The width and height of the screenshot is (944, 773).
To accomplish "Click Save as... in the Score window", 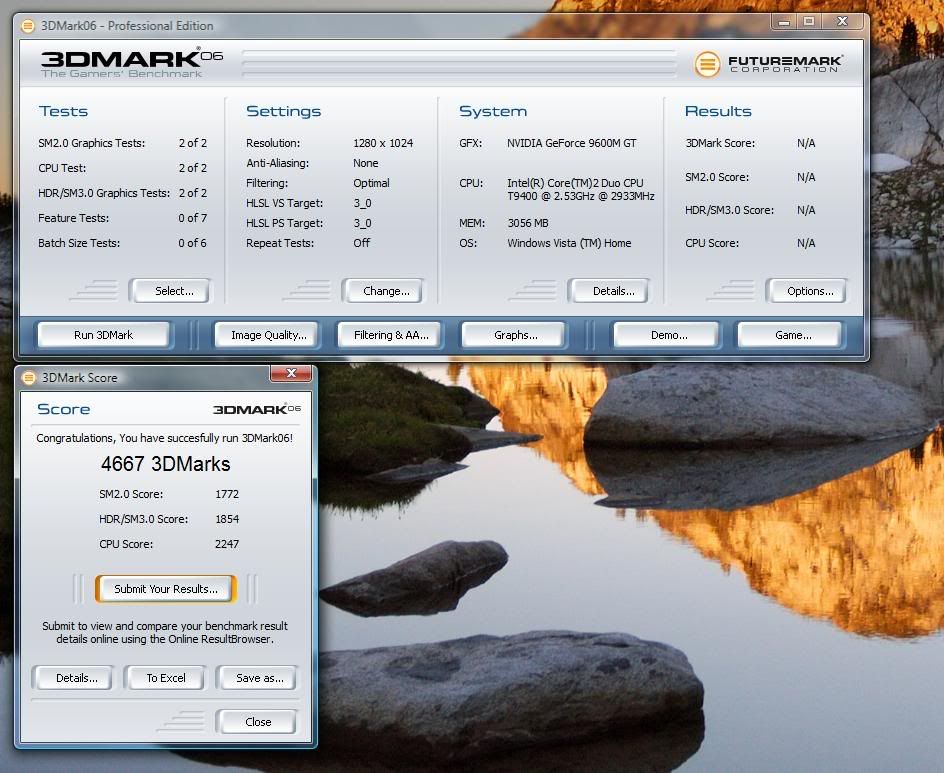I will (258, 678).
